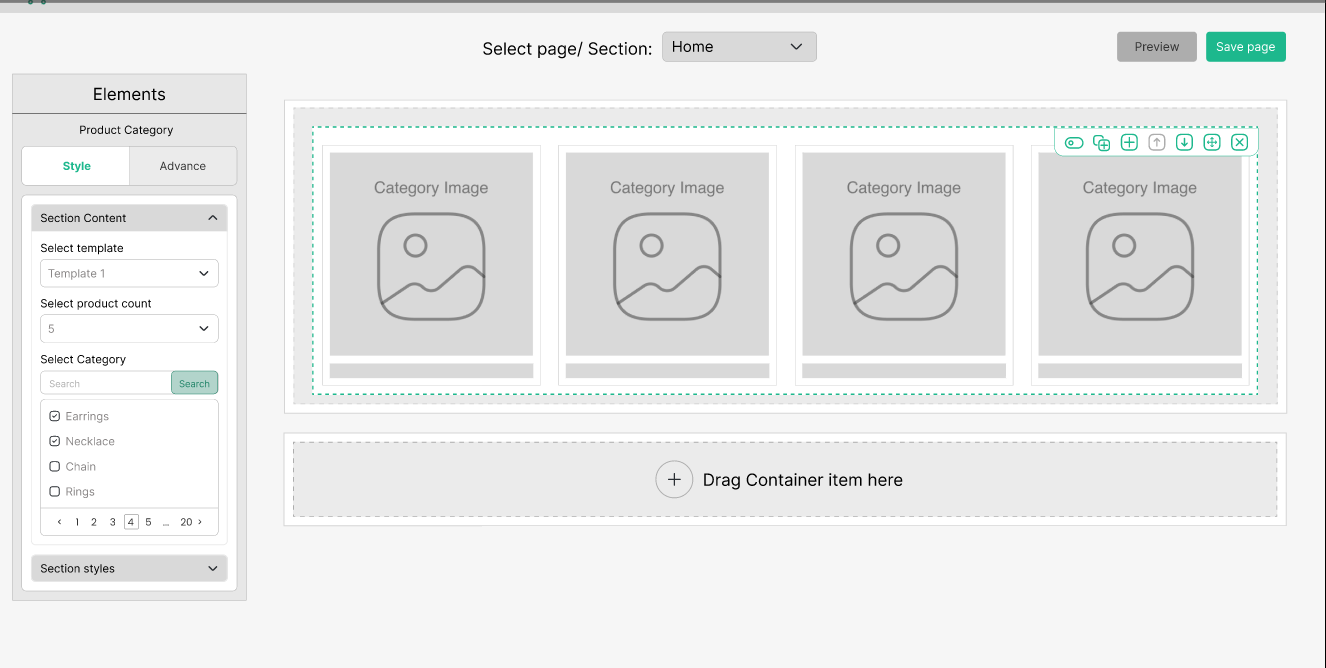The width and height of the screenshot is (1326, 668).
Task: Focus the category Search input field
Action: [x=106, y=383]
